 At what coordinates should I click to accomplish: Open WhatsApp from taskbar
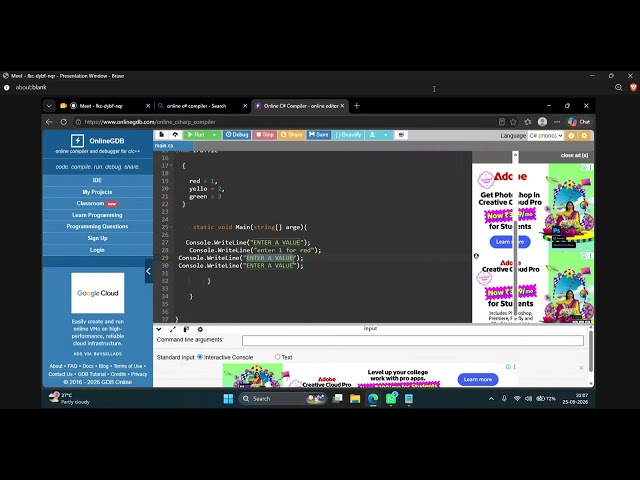click(x=391, y=398)
